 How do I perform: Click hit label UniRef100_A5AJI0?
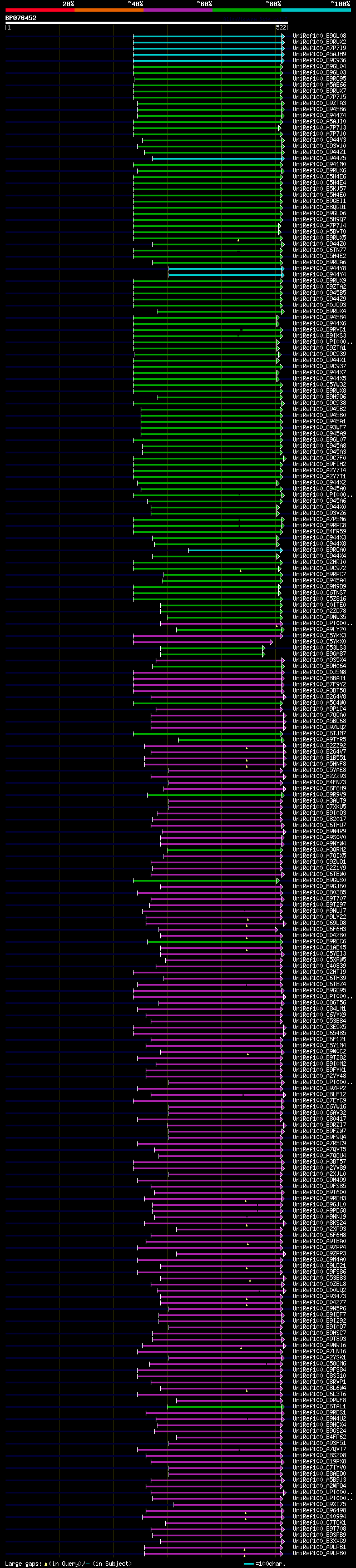[319, 122]
